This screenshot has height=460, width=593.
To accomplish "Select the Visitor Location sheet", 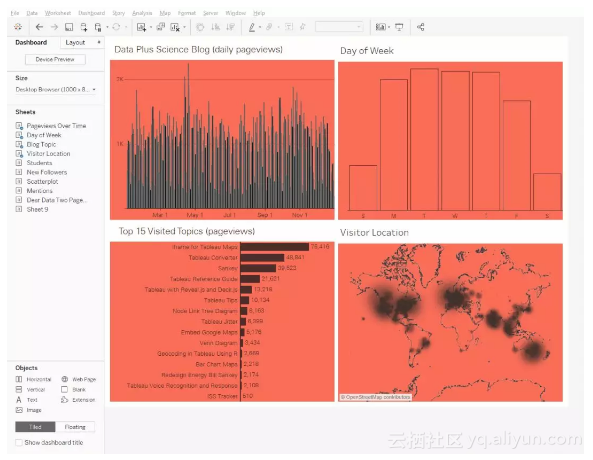I will click(x=43, y=154).
